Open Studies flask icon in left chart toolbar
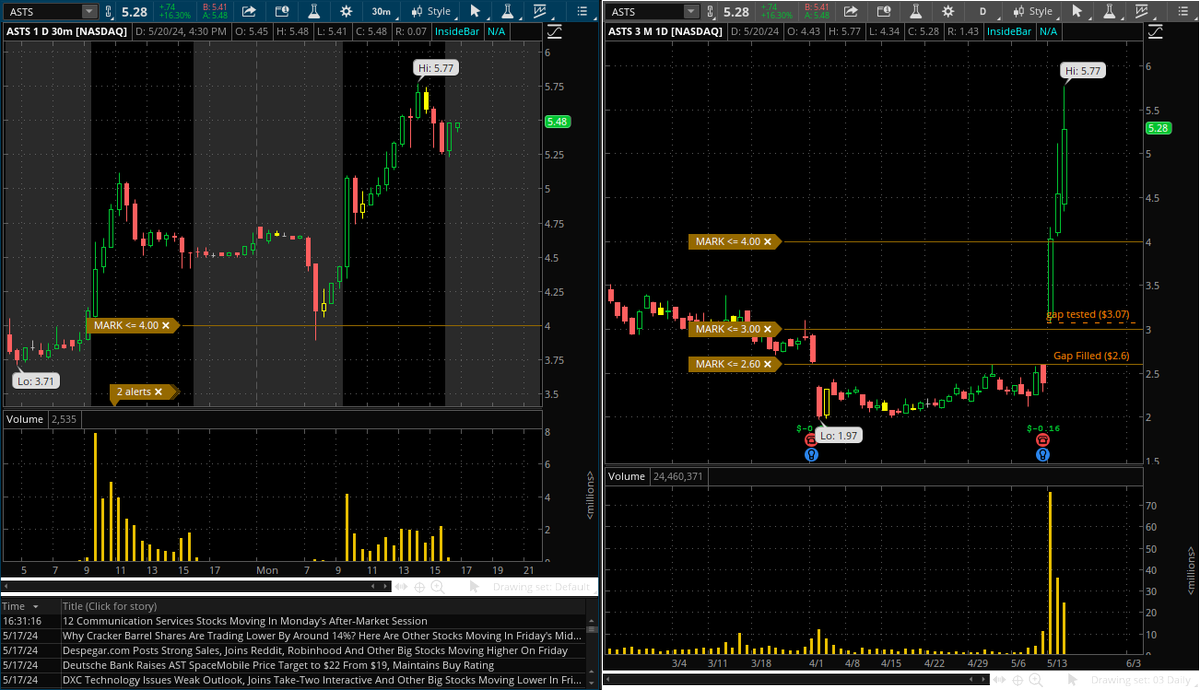Image resolution: width=1200 pixels, height=690 pixels. [314, 11]
